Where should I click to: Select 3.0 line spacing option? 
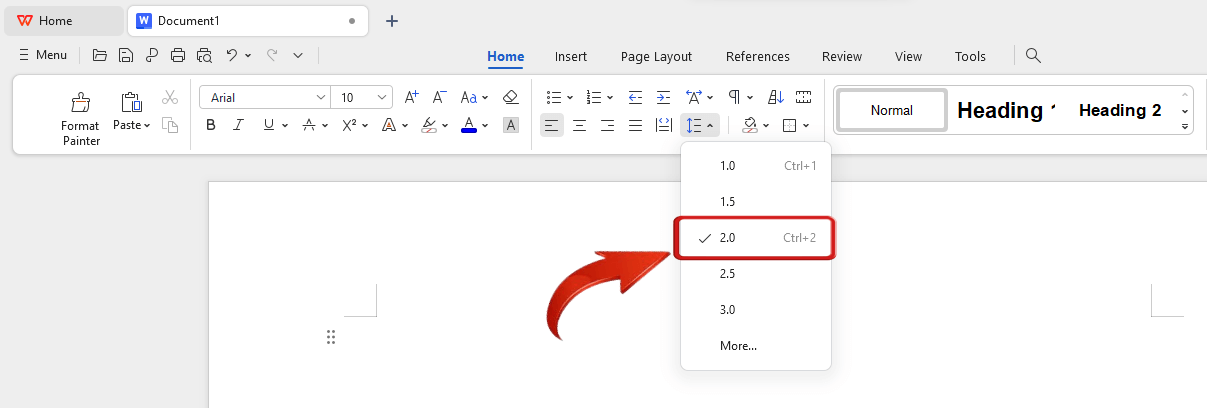[756, 310]
